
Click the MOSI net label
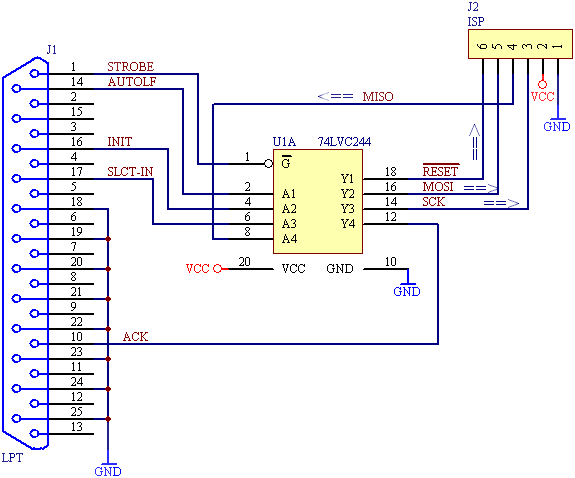click(438, 187)
